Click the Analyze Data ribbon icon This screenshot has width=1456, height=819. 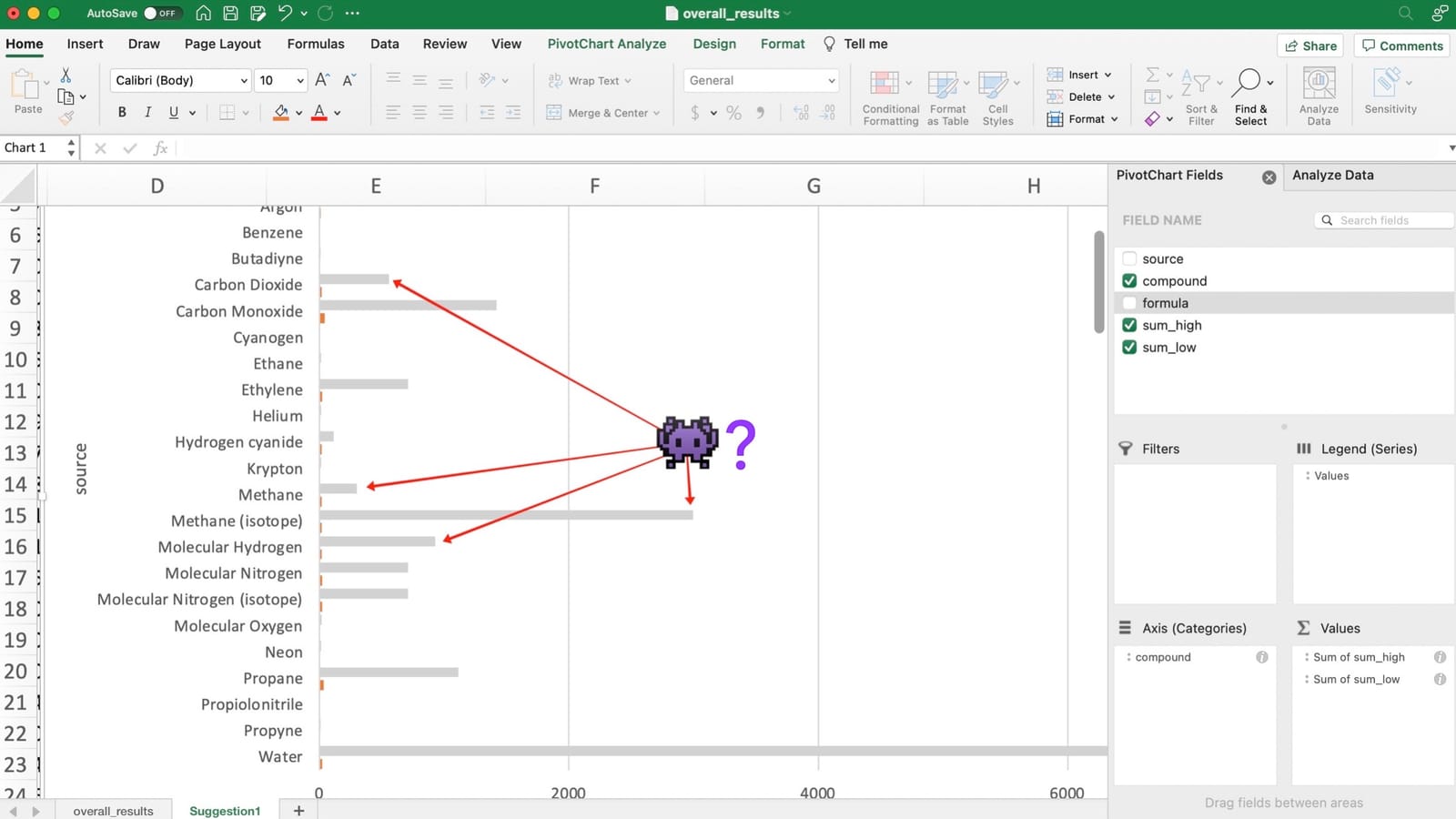(1319, 96)
